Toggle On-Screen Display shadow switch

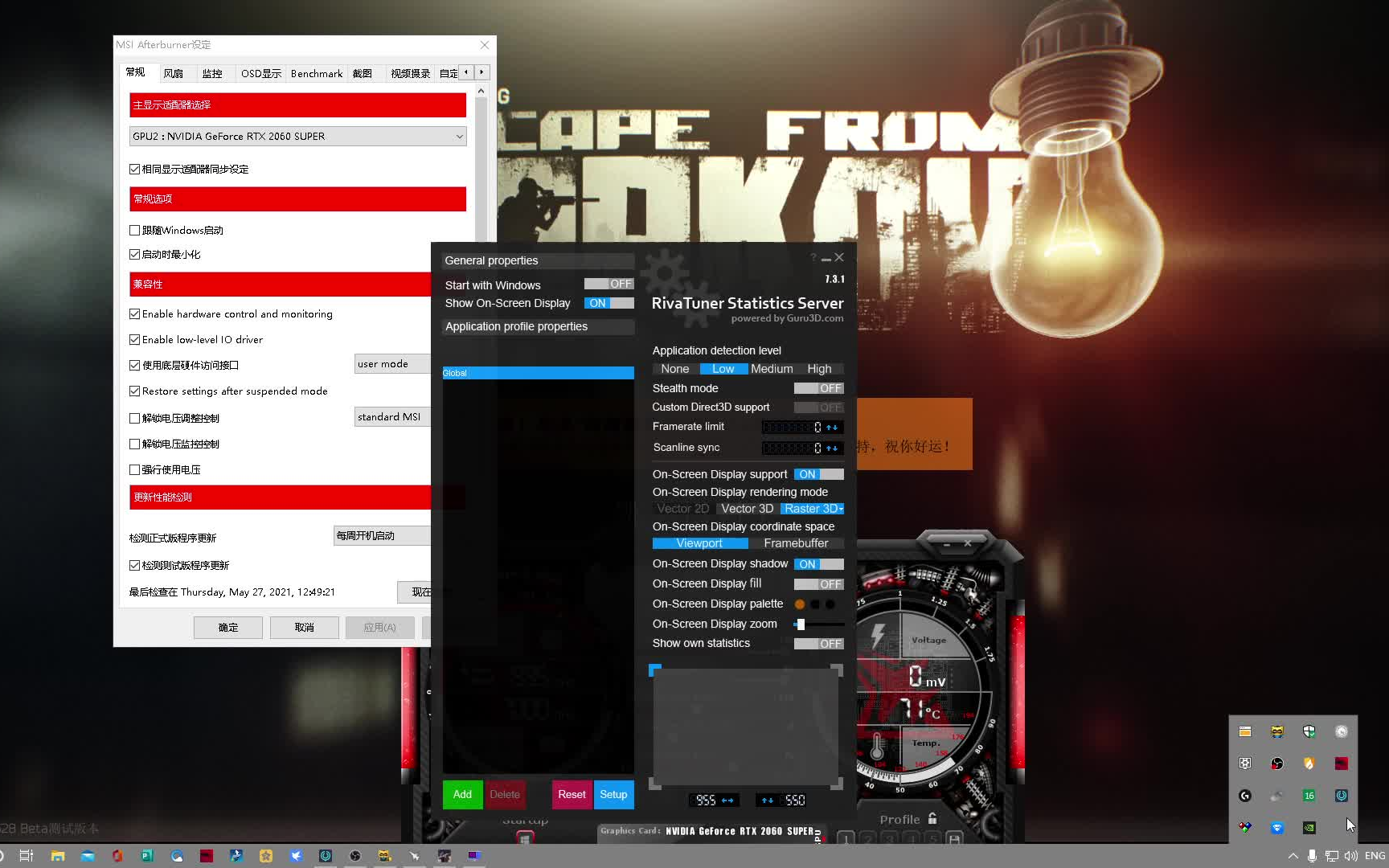point(818,564)
